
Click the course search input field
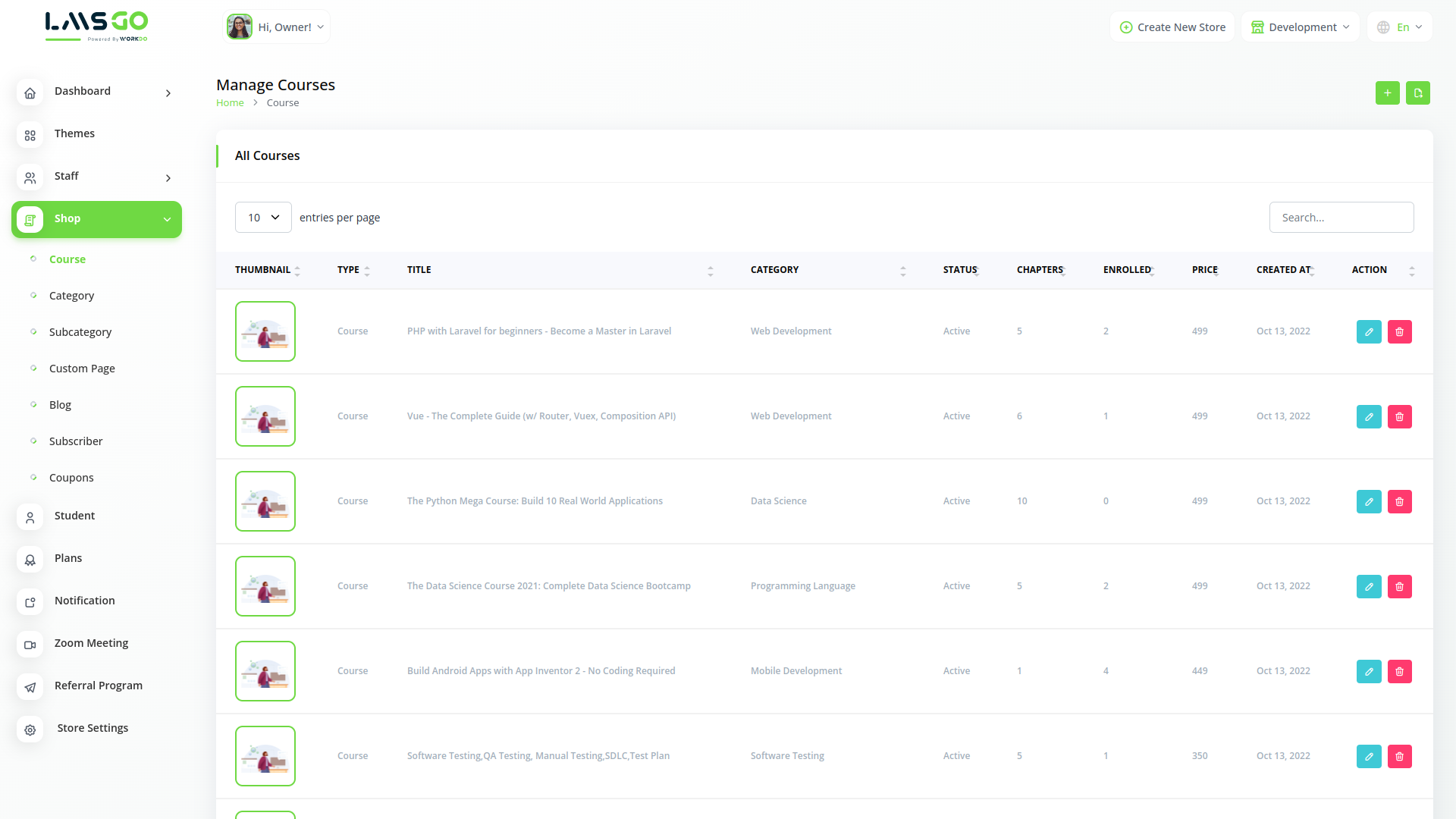point(1341,218)
